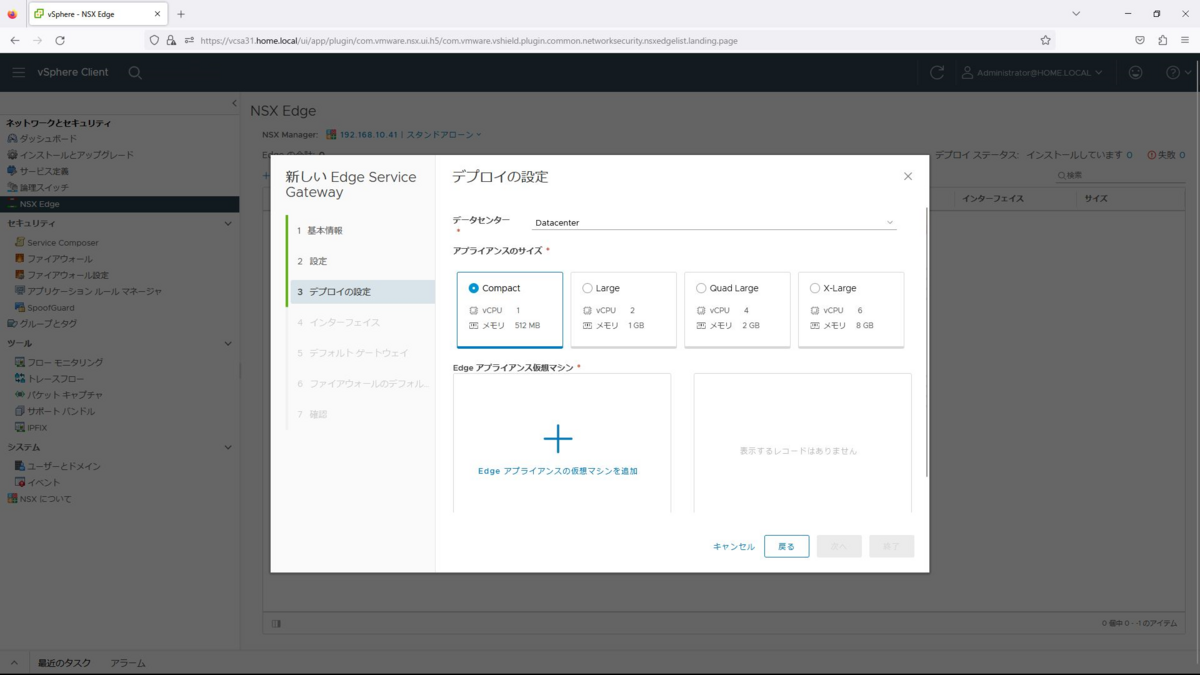Reload the page in Firefox

pos(60,40)
